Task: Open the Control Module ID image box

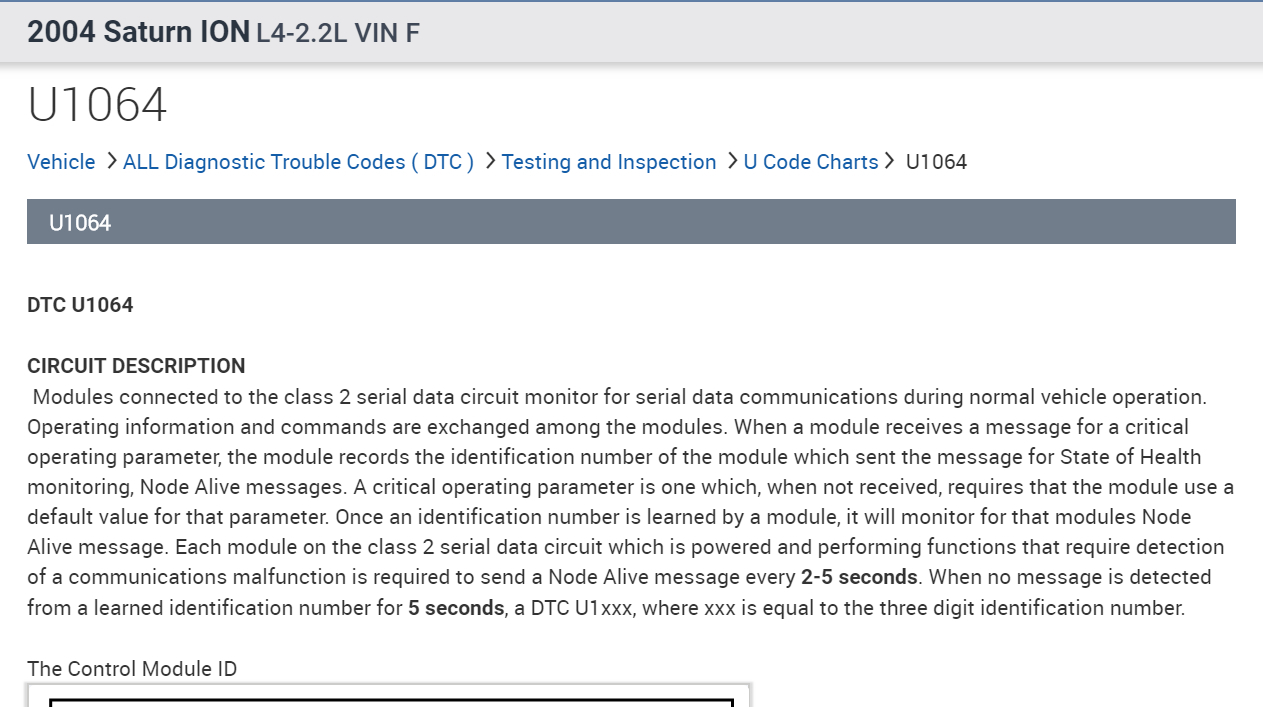Action: point(388,696)
